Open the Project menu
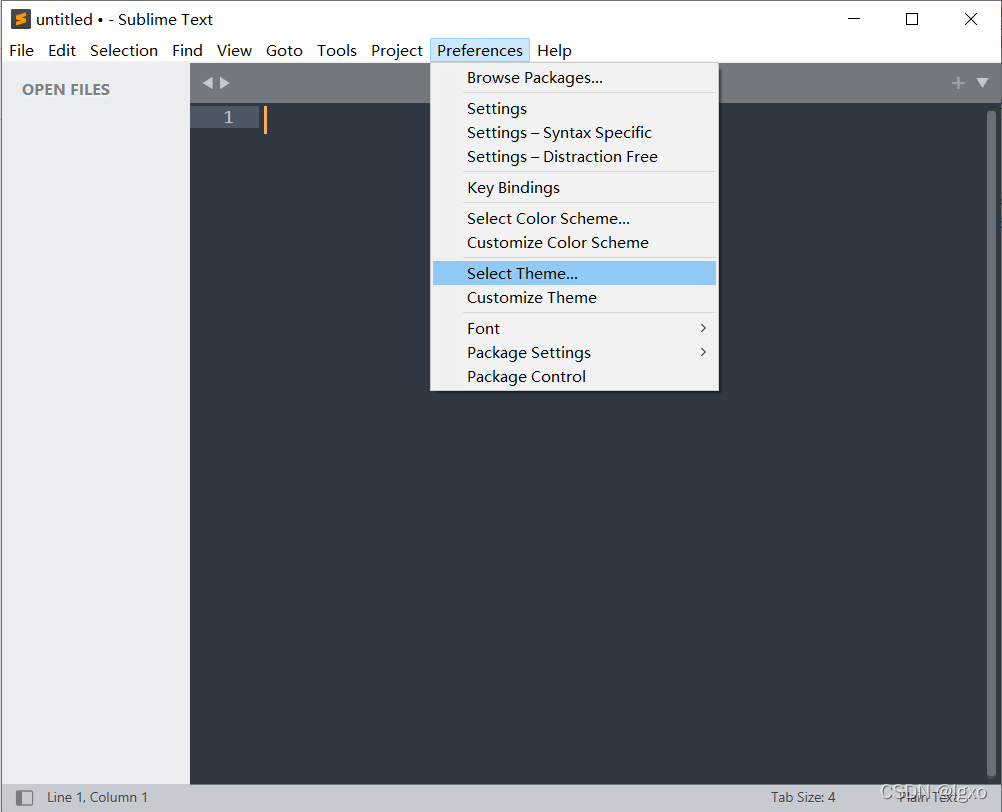Screen dimensions: 1002x812 coord(397,50)
